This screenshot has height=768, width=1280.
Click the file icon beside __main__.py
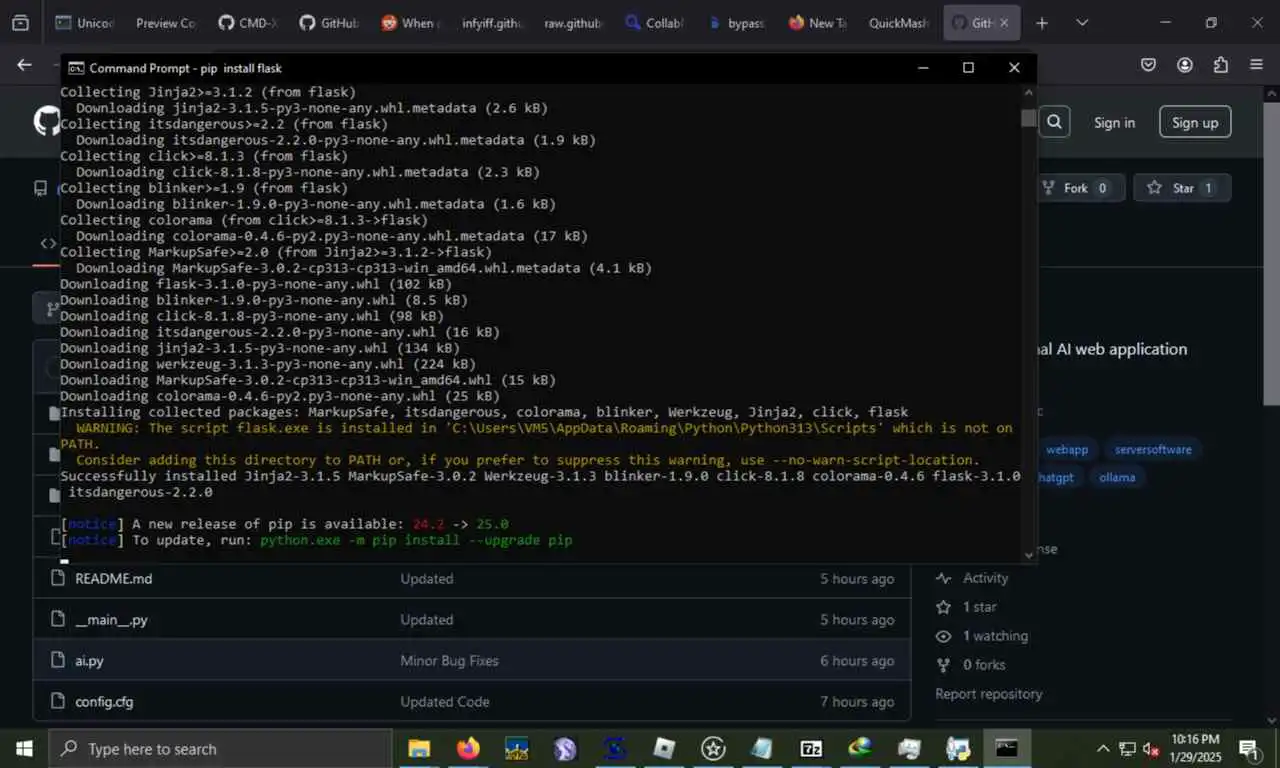57,620
